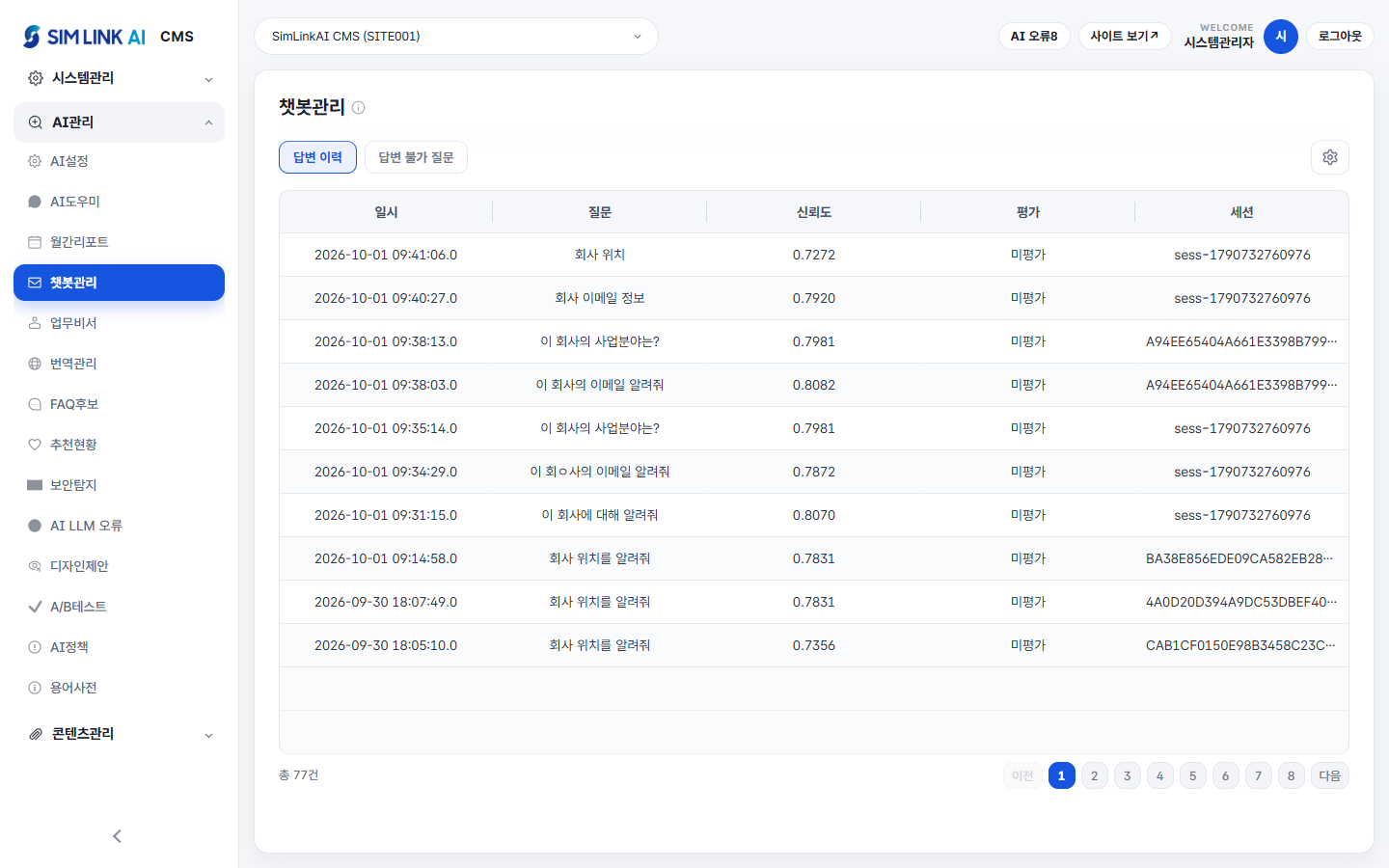Click the 회사 이메일 정보 question cell

[x=600, y=298]
